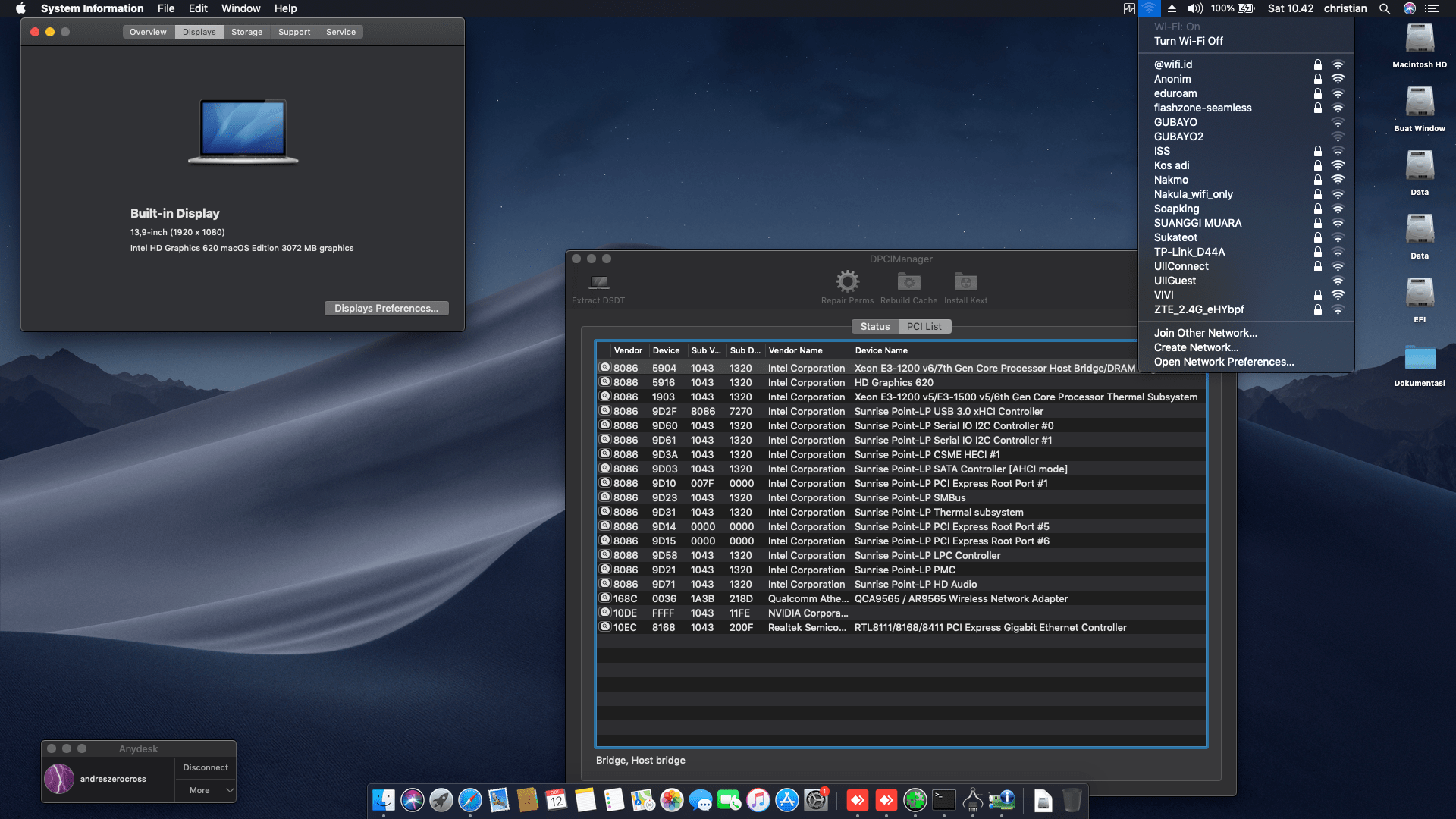Click the Extract DSDT toolbar icon

click(599, 284)
